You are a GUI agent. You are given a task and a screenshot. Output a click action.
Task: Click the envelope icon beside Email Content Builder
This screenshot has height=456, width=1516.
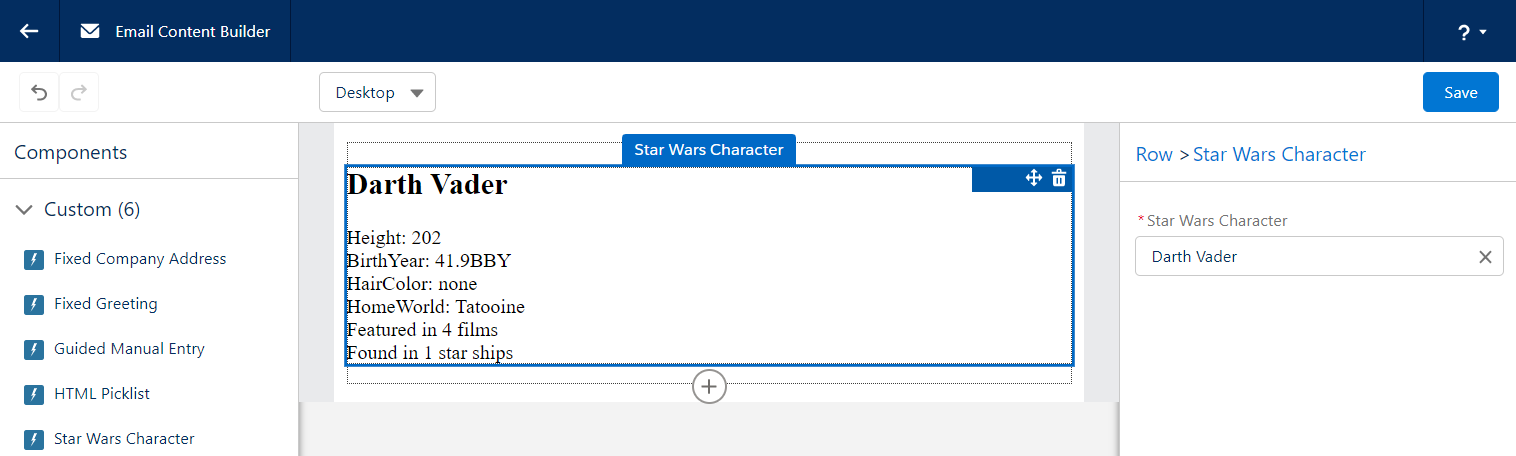click(90, 31)
